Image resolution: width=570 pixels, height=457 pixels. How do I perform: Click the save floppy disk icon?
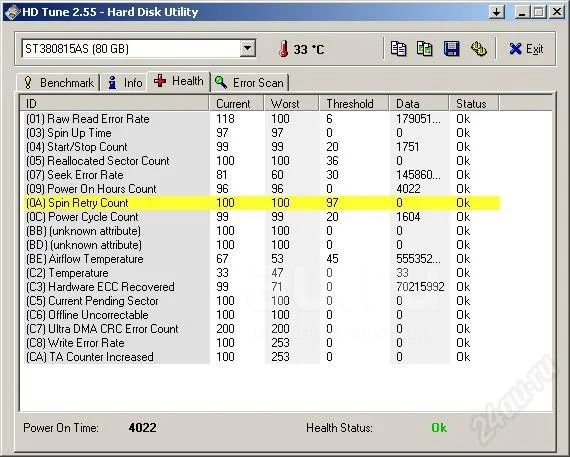451,49
